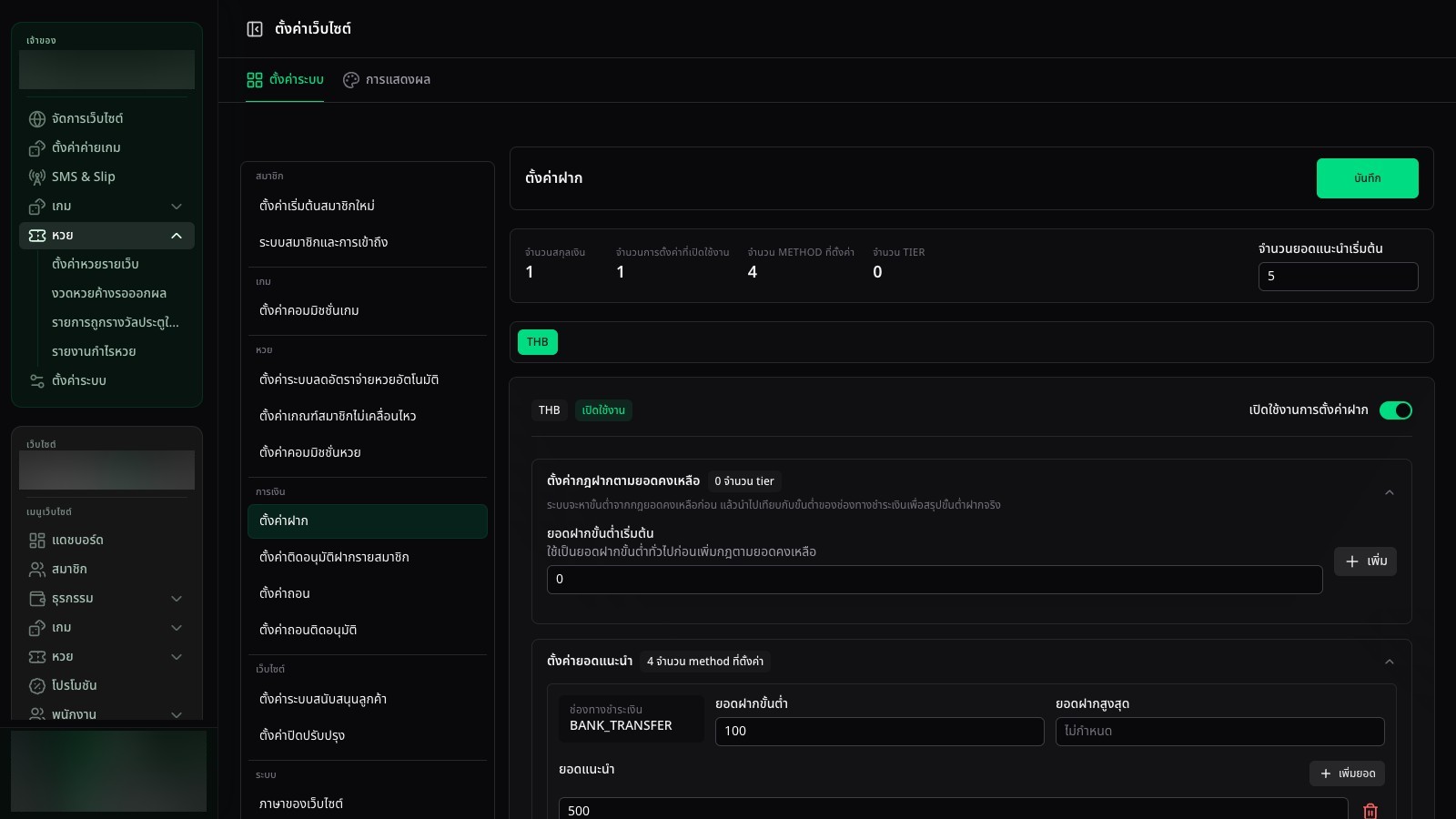Click the red trash icon beside 500
This screenshot has width=1456, height=819.
(1370, 810)
